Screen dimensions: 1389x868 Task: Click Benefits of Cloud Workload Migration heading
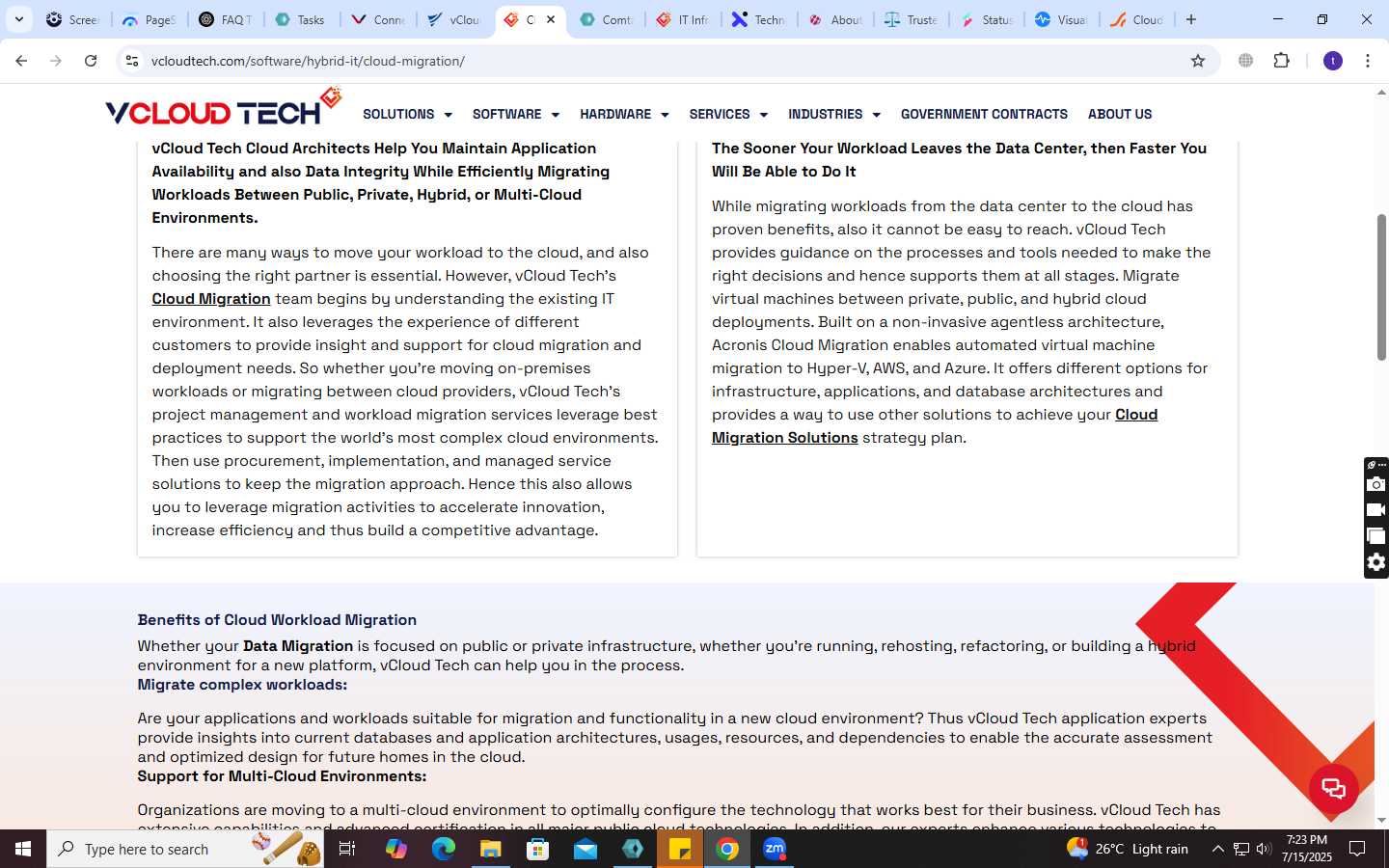277,620
